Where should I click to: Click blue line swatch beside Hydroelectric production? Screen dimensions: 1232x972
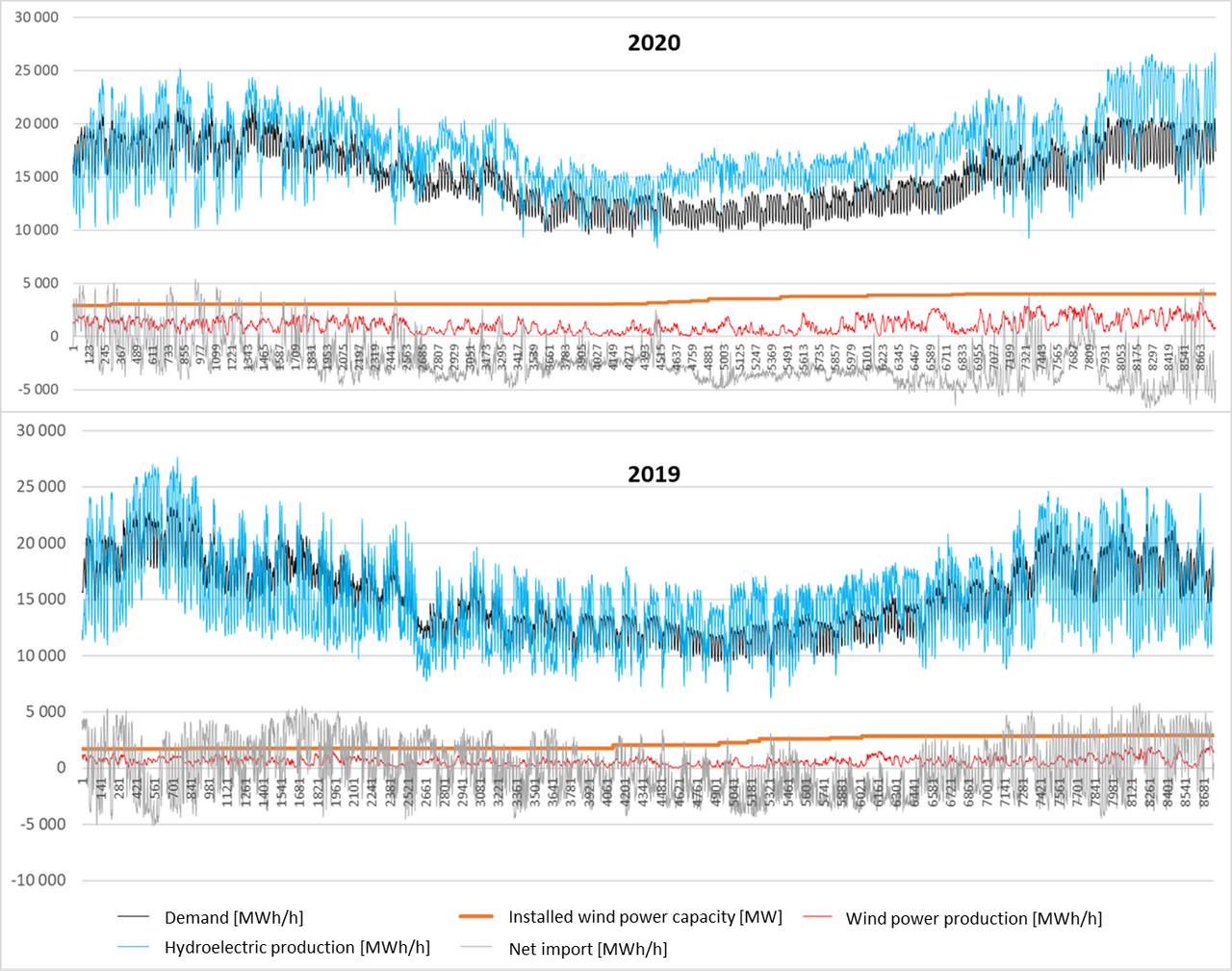(x=135, y=947)
